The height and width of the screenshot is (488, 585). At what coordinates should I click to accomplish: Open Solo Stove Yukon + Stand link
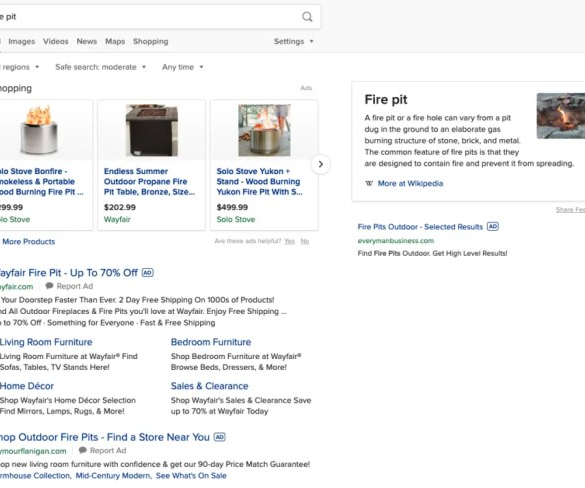click(260, 181)
